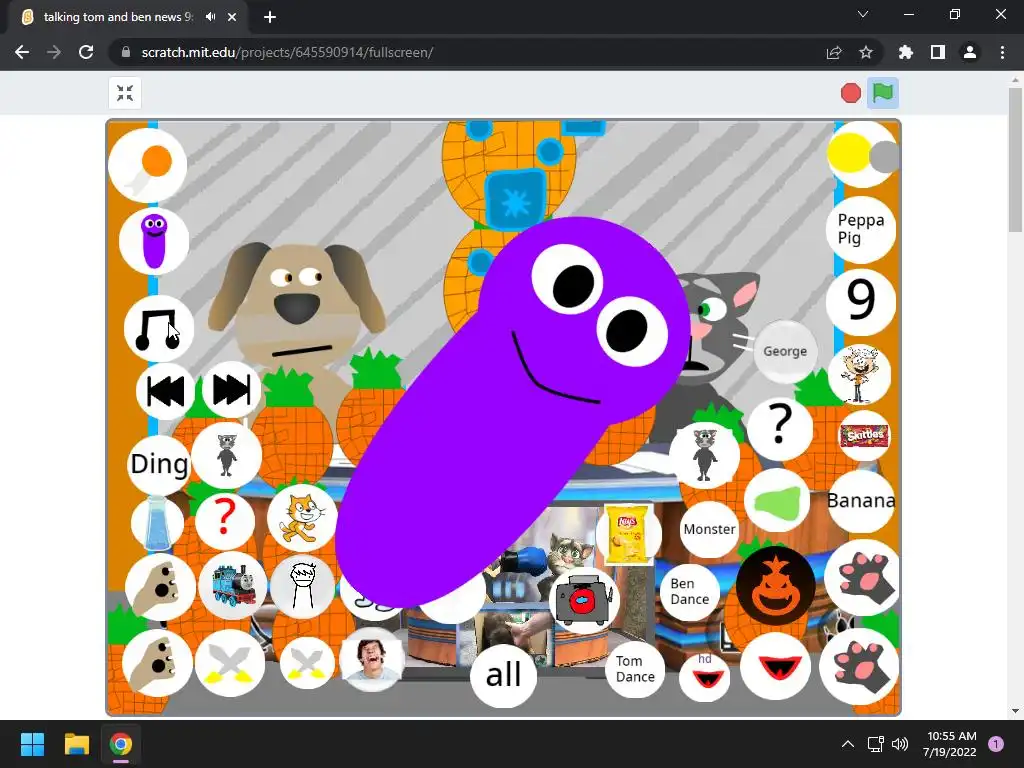Viewport: 1024px width, 768px height.
Task: Click the Banana button
Action: click(861, 501)
